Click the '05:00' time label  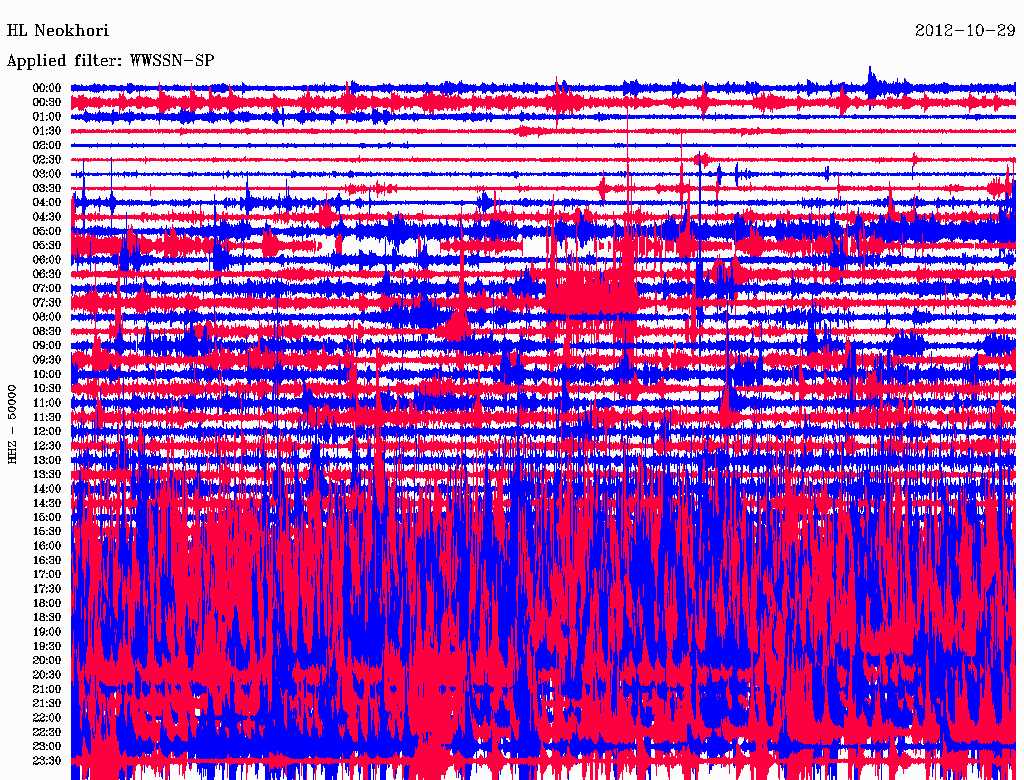tap(47, 231)
